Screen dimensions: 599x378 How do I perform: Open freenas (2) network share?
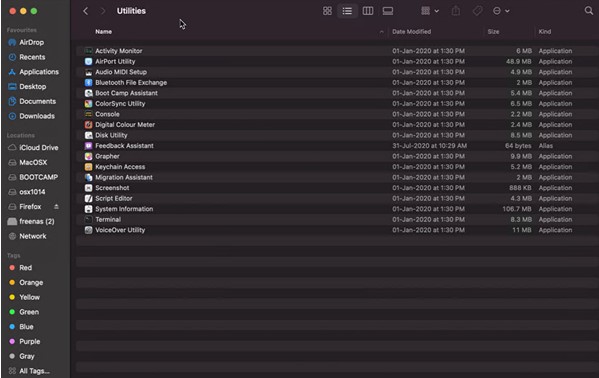point(37,221)
